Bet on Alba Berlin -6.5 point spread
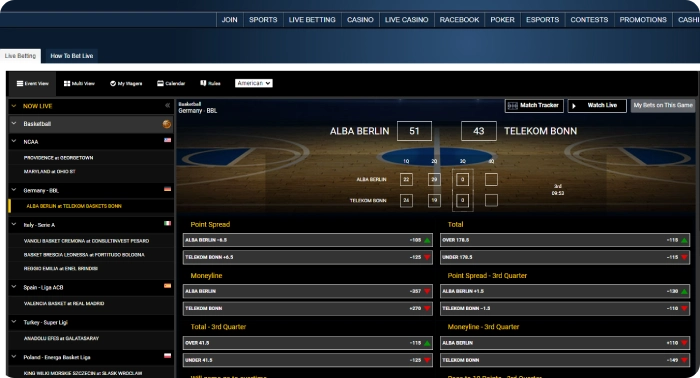 point(308,240)
